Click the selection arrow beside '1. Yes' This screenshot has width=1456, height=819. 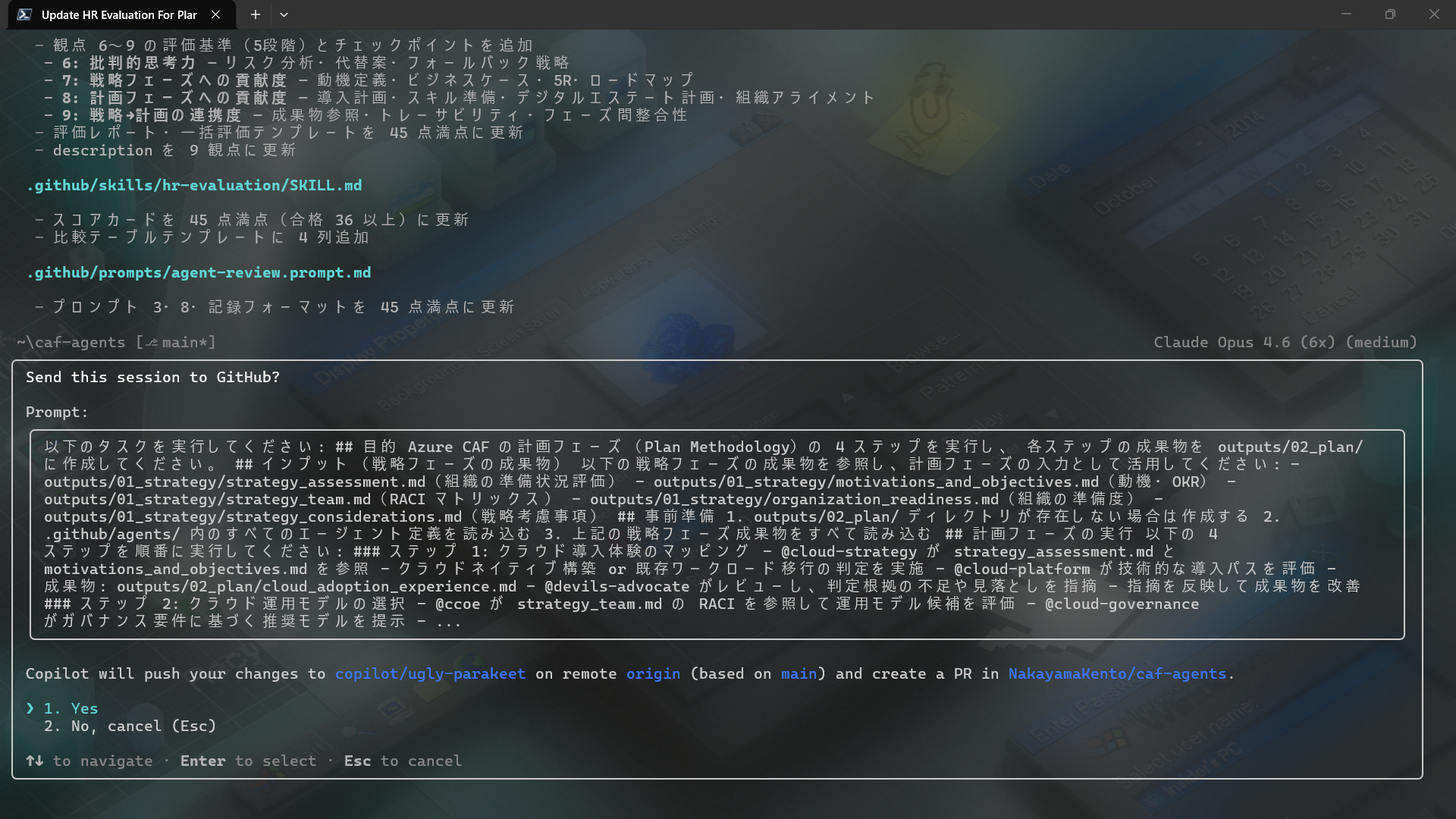click(x=30, y=708)
